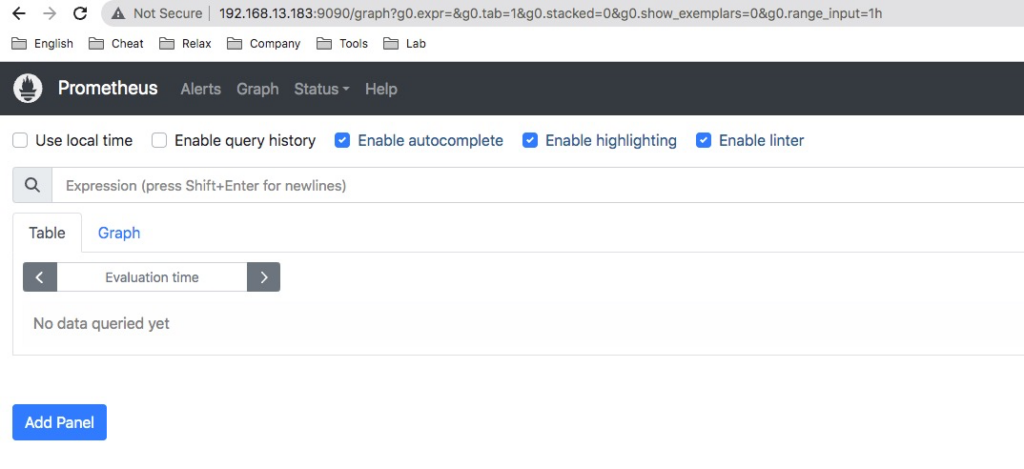This screenshot has width=1024, height=469.
Task: Step evaluation time forward with right chevron
Action: (264, 277)
